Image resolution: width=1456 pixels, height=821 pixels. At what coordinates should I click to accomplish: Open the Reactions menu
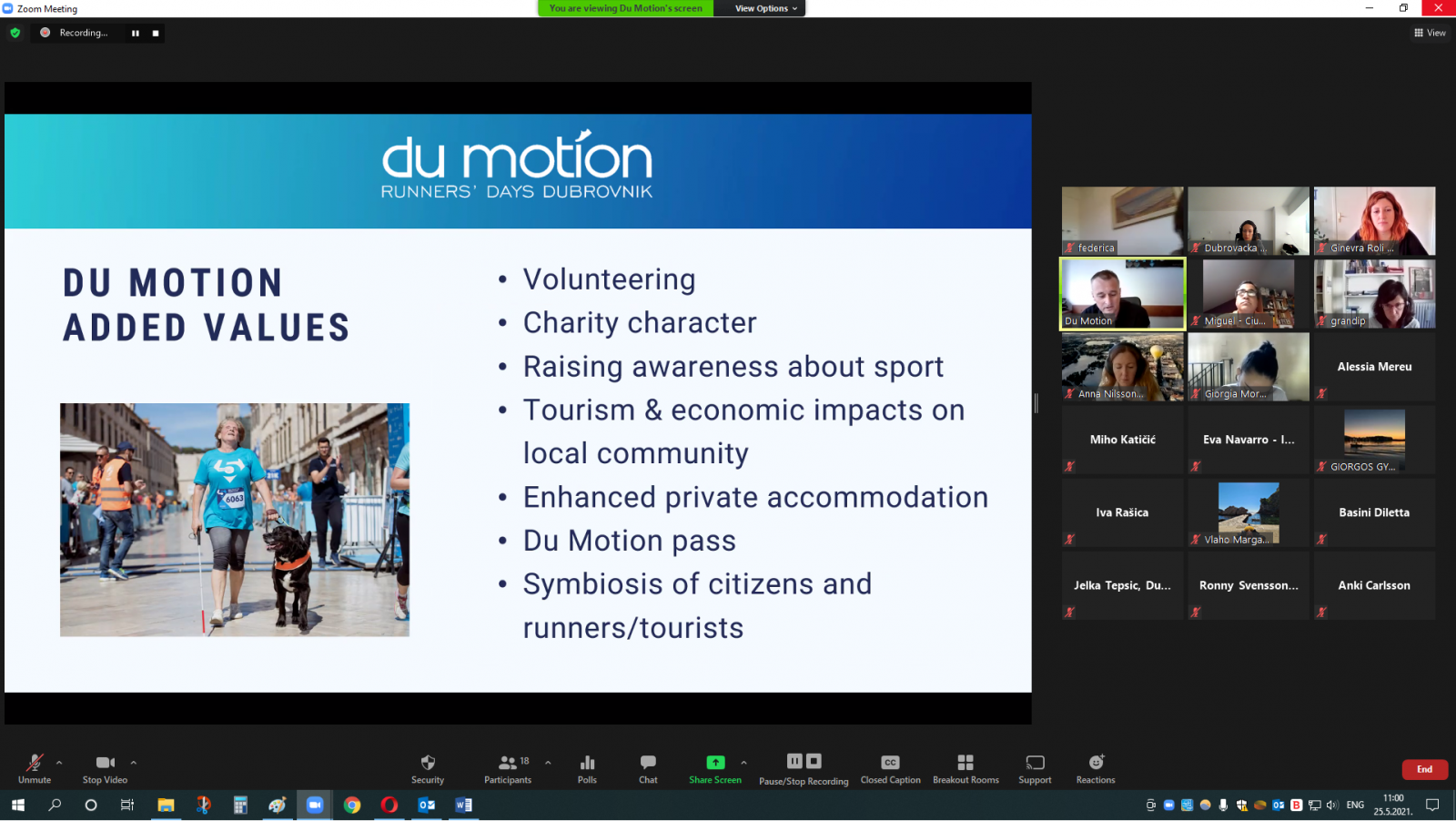(x=1096, y=768)
